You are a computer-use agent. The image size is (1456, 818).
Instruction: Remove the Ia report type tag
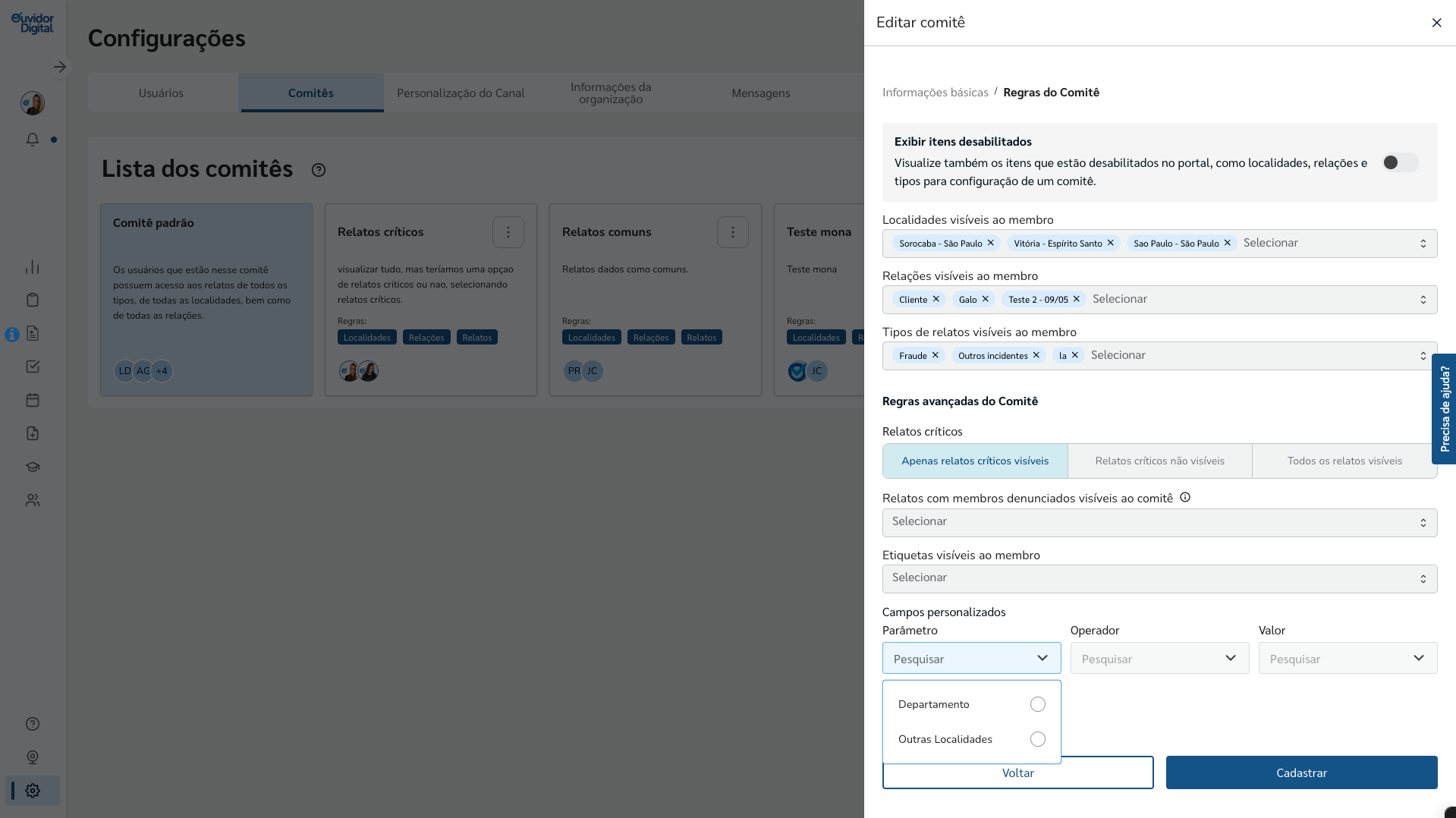(x=1074, y=355)
